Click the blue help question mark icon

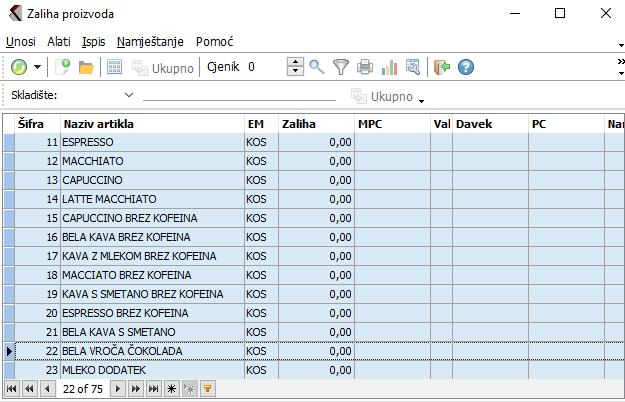pyautogui.click(x=465, y=67)
